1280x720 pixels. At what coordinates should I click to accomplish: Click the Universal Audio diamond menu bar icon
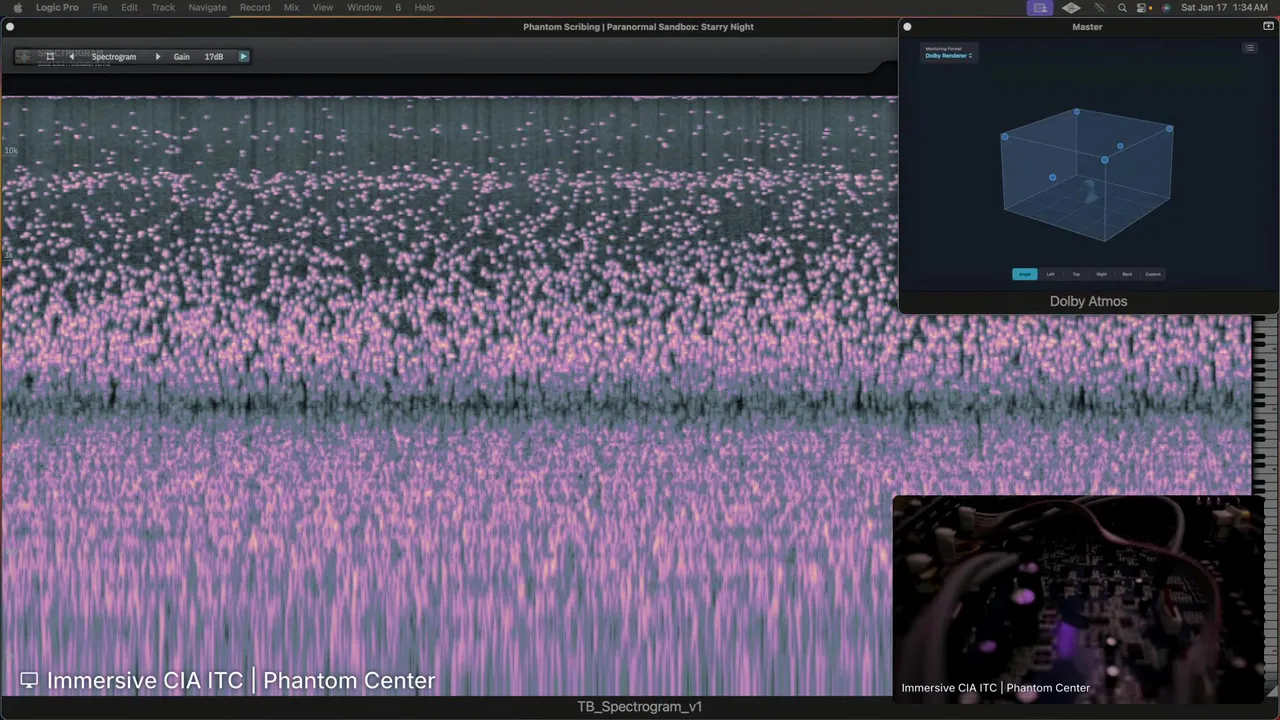[x=1071, y=7]
